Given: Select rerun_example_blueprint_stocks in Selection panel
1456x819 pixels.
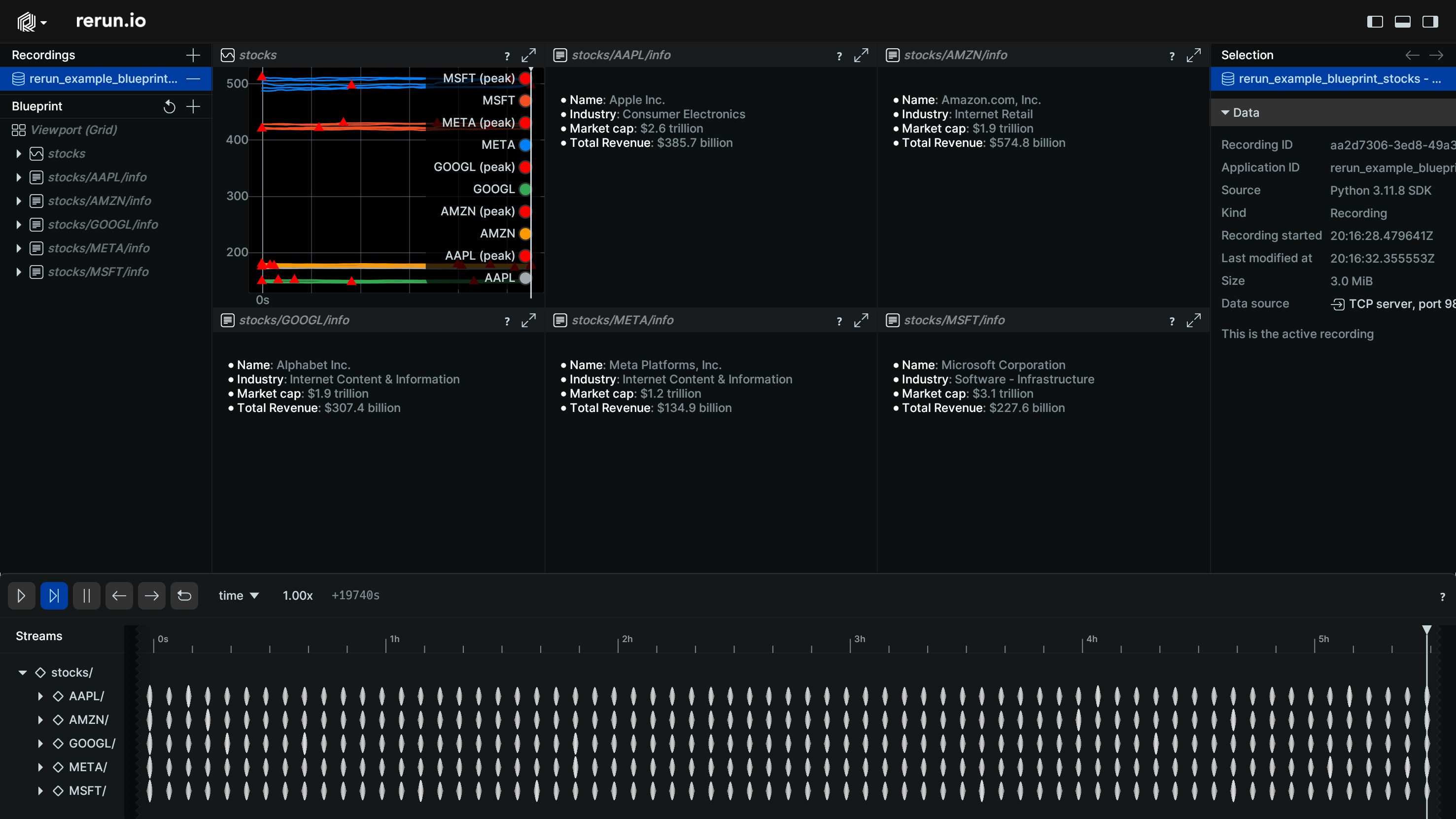Looking at the screenshot, I should pos(1333,78).
